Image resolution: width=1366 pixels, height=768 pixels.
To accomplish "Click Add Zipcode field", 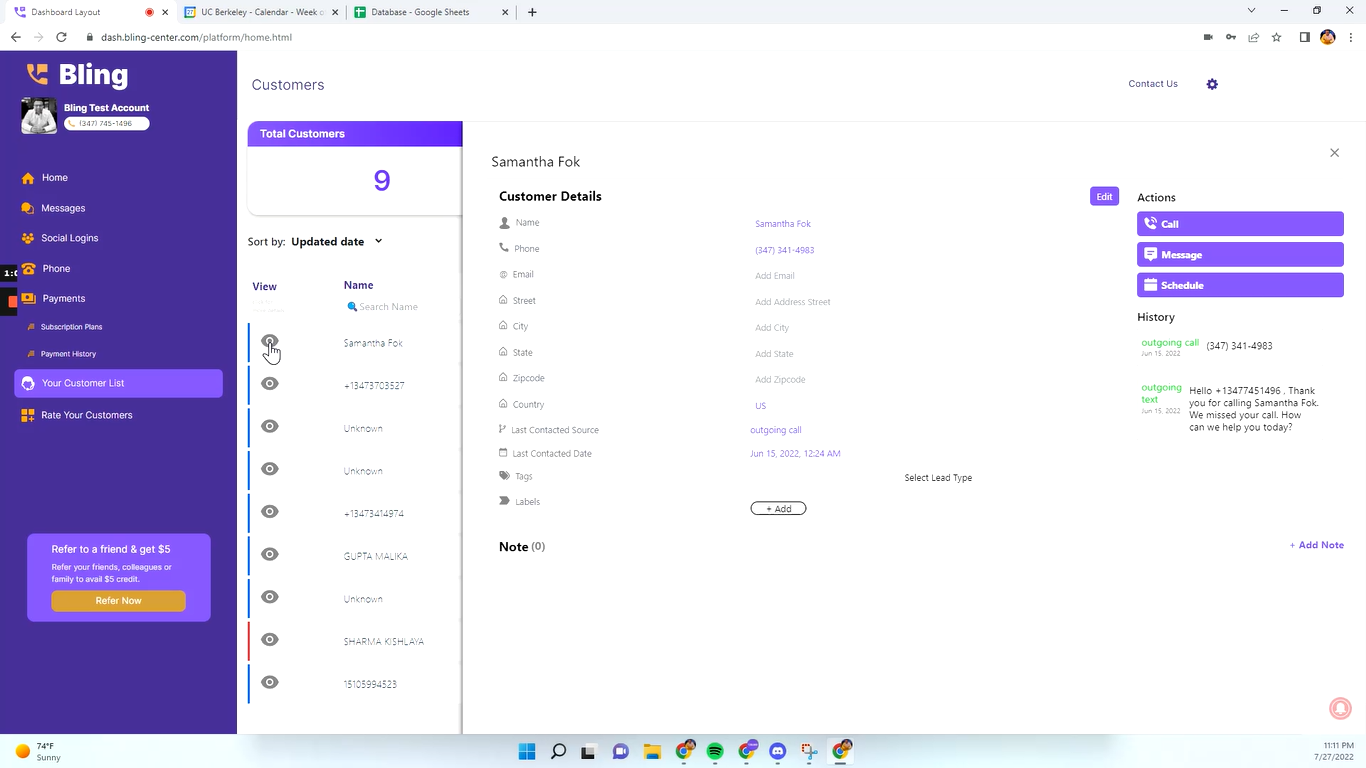I will click(780, 380).
